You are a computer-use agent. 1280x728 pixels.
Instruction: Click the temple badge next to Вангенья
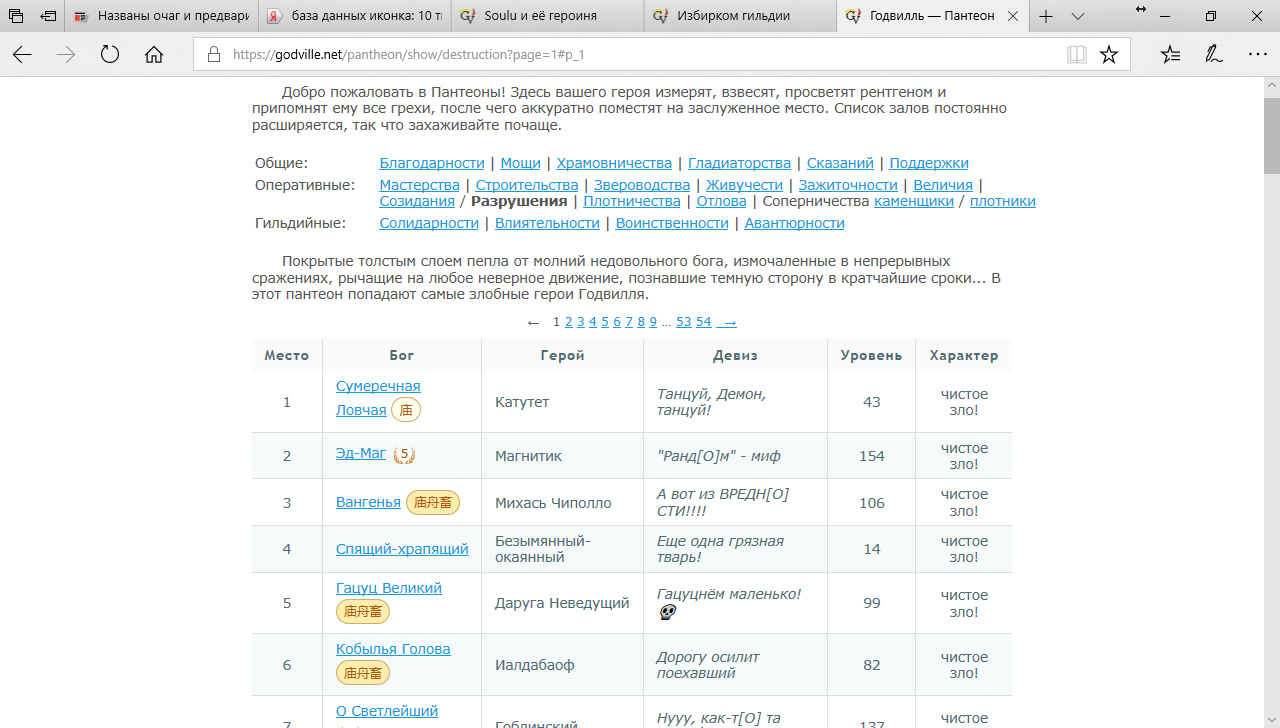[433, 503]
